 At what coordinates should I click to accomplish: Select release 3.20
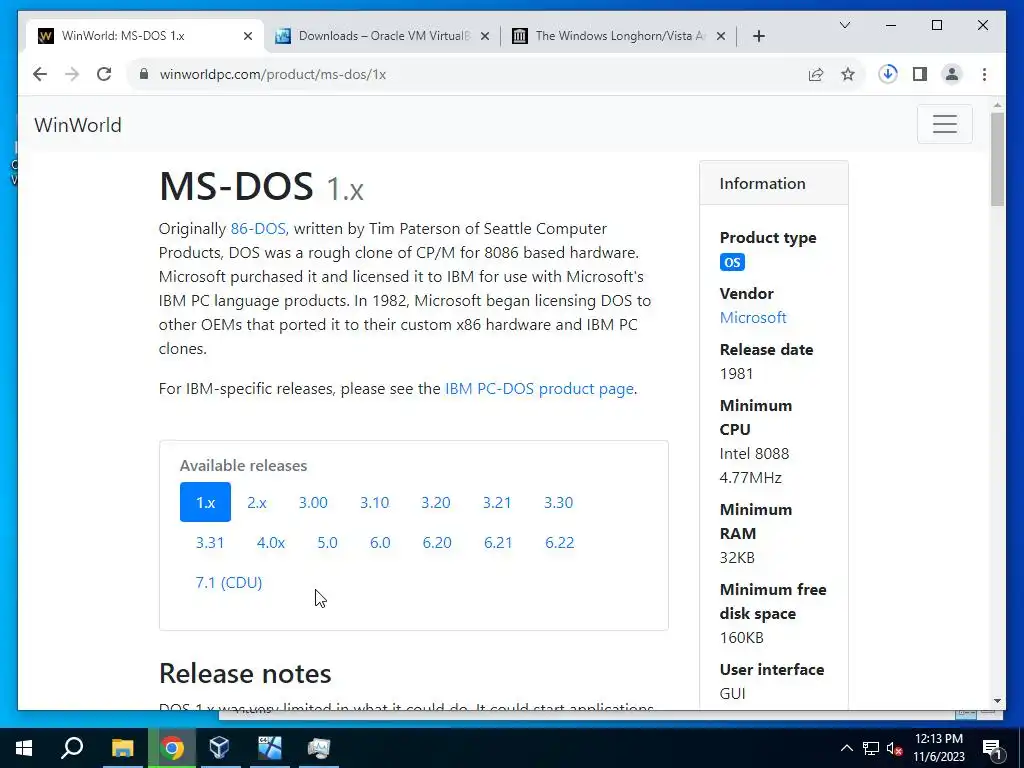tap(436, 502)
